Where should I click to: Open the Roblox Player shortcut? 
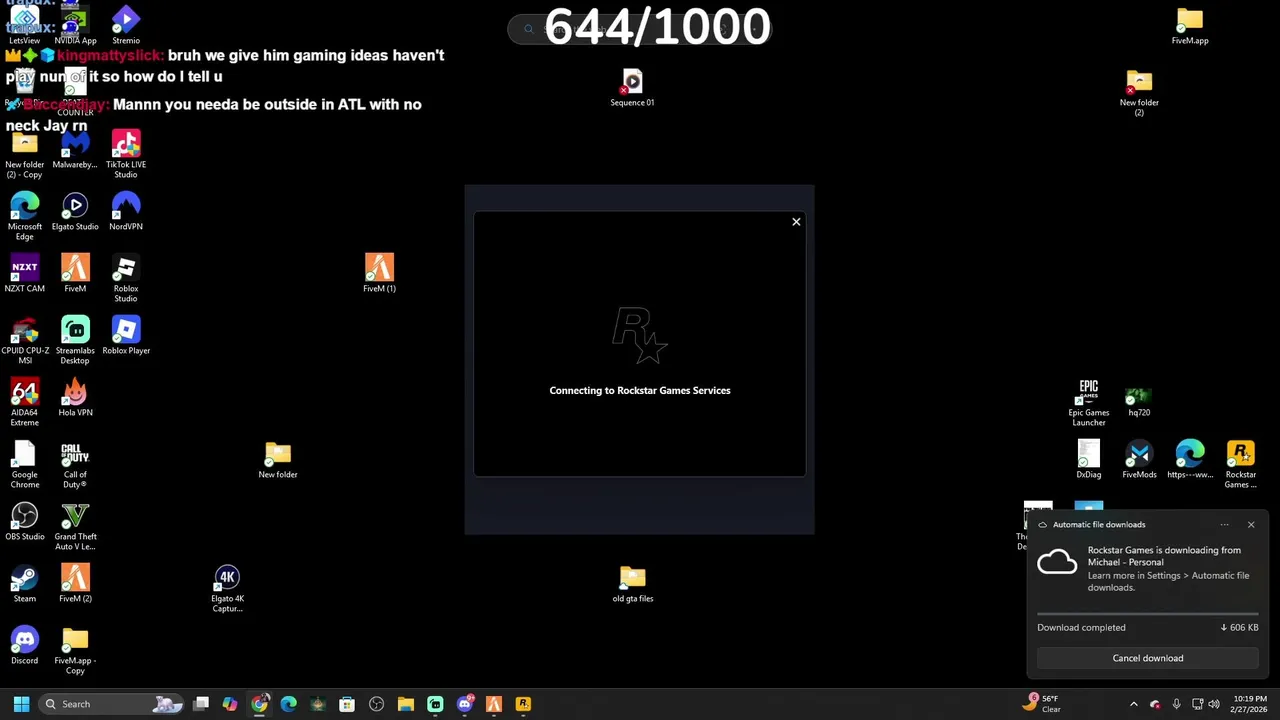(x=126, y=336)
